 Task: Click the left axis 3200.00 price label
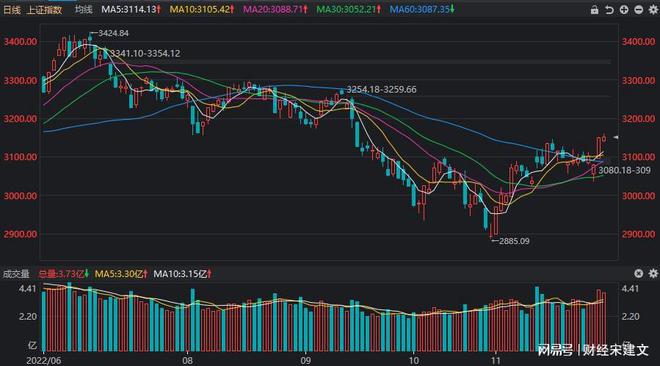(20, 119)
